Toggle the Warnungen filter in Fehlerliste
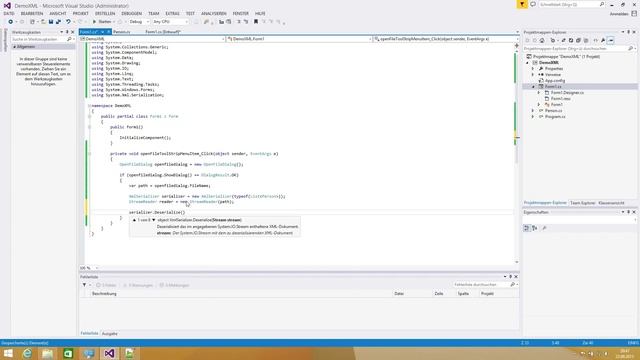This screenshot has width=640, height=360. point(138,285)
